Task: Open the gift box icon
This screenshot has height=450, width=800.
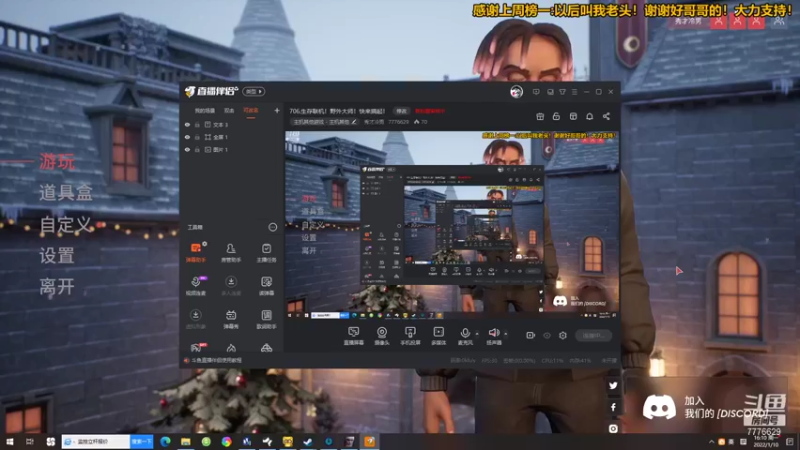Action: click(540, 116)
